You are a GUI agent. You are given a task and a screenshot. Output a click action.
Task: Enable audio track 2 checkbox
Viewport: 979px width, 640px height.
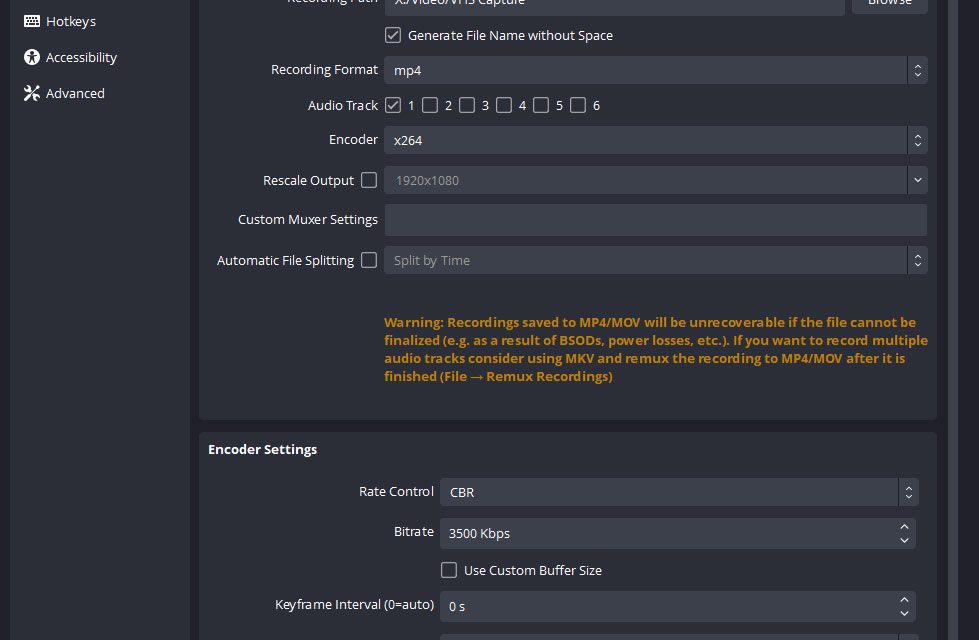coord(430,105)
